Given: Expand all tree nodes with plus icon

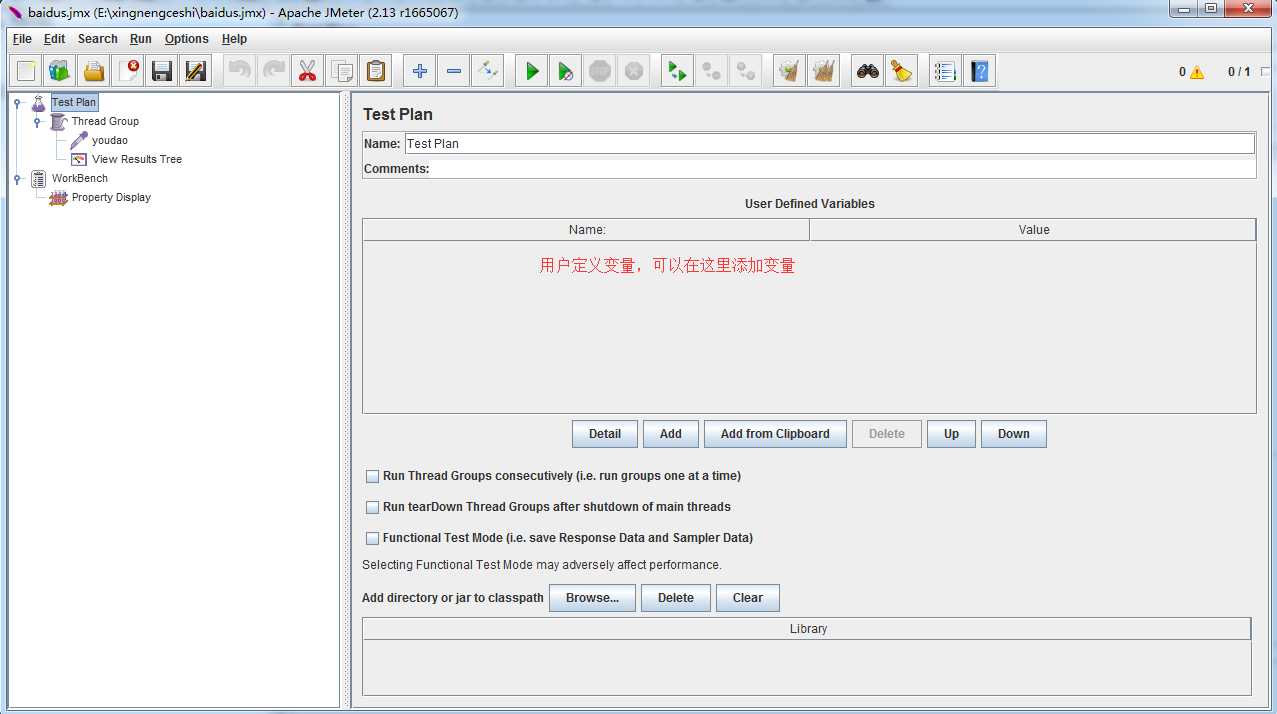Looking at the screenshot, I should pos(420,71).
